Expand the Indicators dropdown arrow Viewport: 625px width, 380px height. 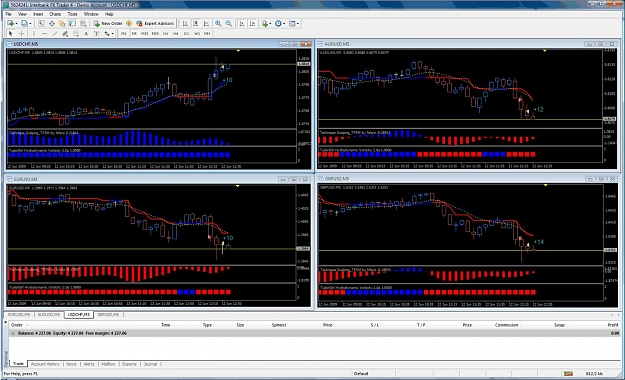[x=270, y=24]
